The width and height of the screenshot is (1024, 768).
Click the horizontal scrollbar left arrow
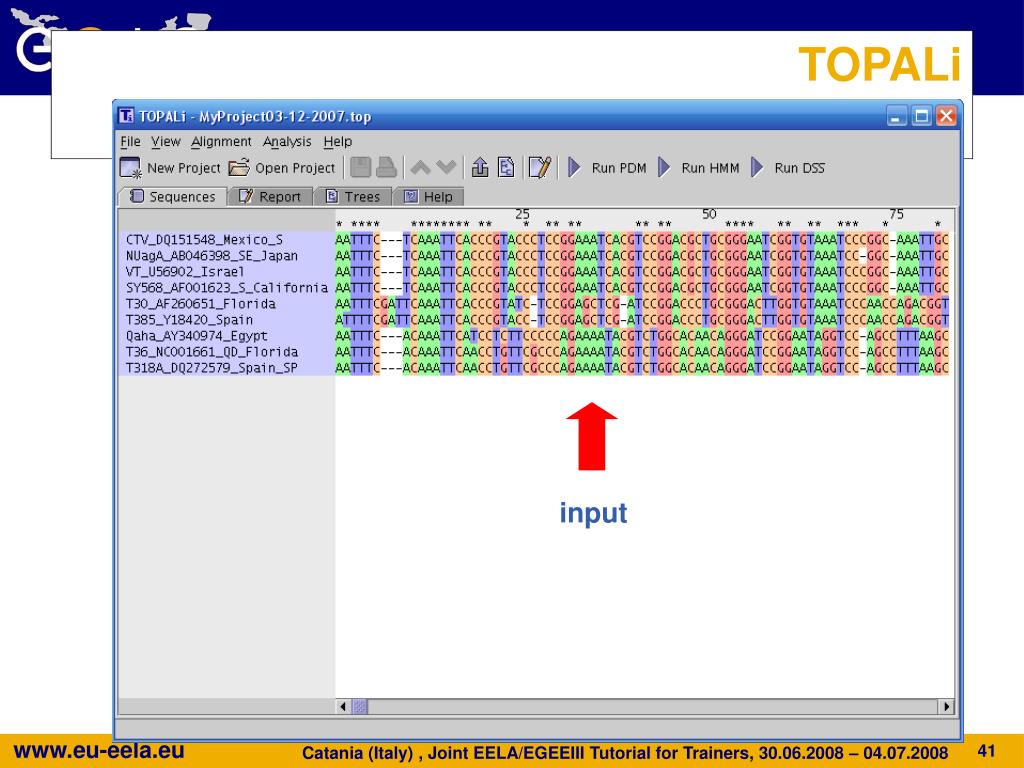click(x=343, y=707)
